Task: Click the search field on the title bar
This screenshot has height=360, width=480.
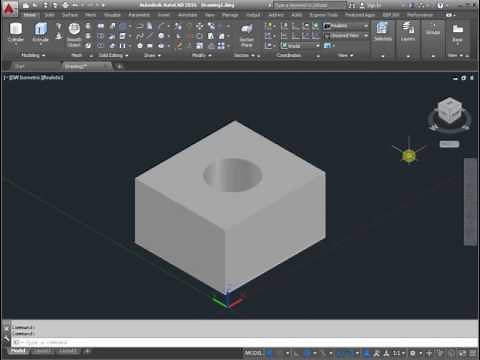Action: [309, 5]
